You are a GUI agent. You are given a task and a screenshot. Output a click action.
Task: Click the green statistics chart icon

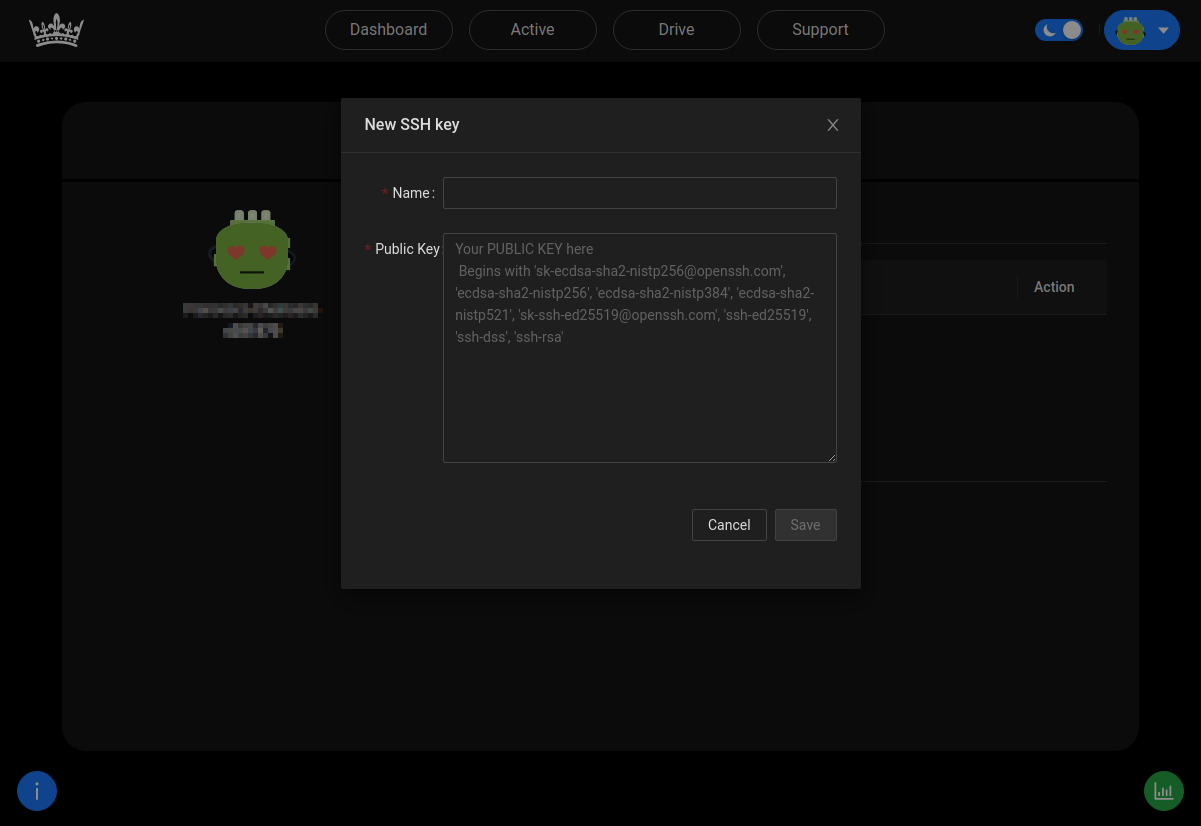click(x=1163, y=790)
